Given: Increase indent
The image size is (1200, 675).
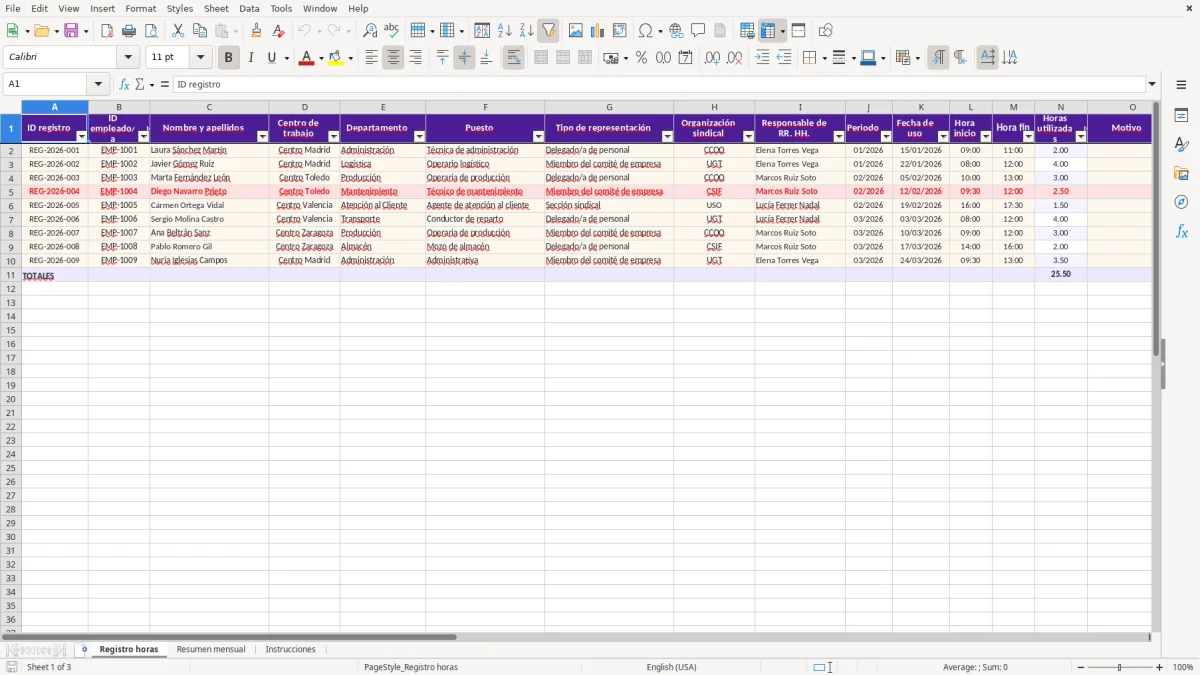Looking at the screenshot, I should tap(763, 58).
